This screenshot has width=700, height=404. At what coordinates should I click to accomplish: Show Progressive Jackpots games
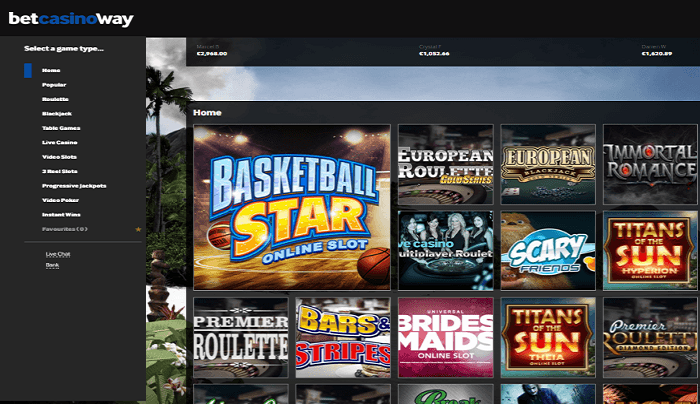point(74,186)
